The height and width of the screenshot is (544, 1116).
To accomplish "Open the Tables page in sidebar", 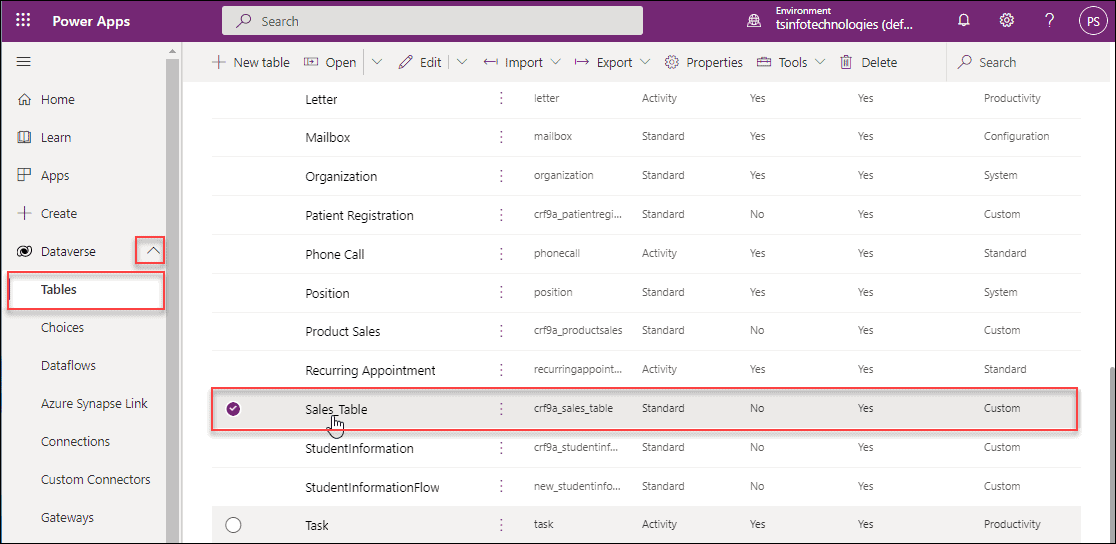I will 86,290.
